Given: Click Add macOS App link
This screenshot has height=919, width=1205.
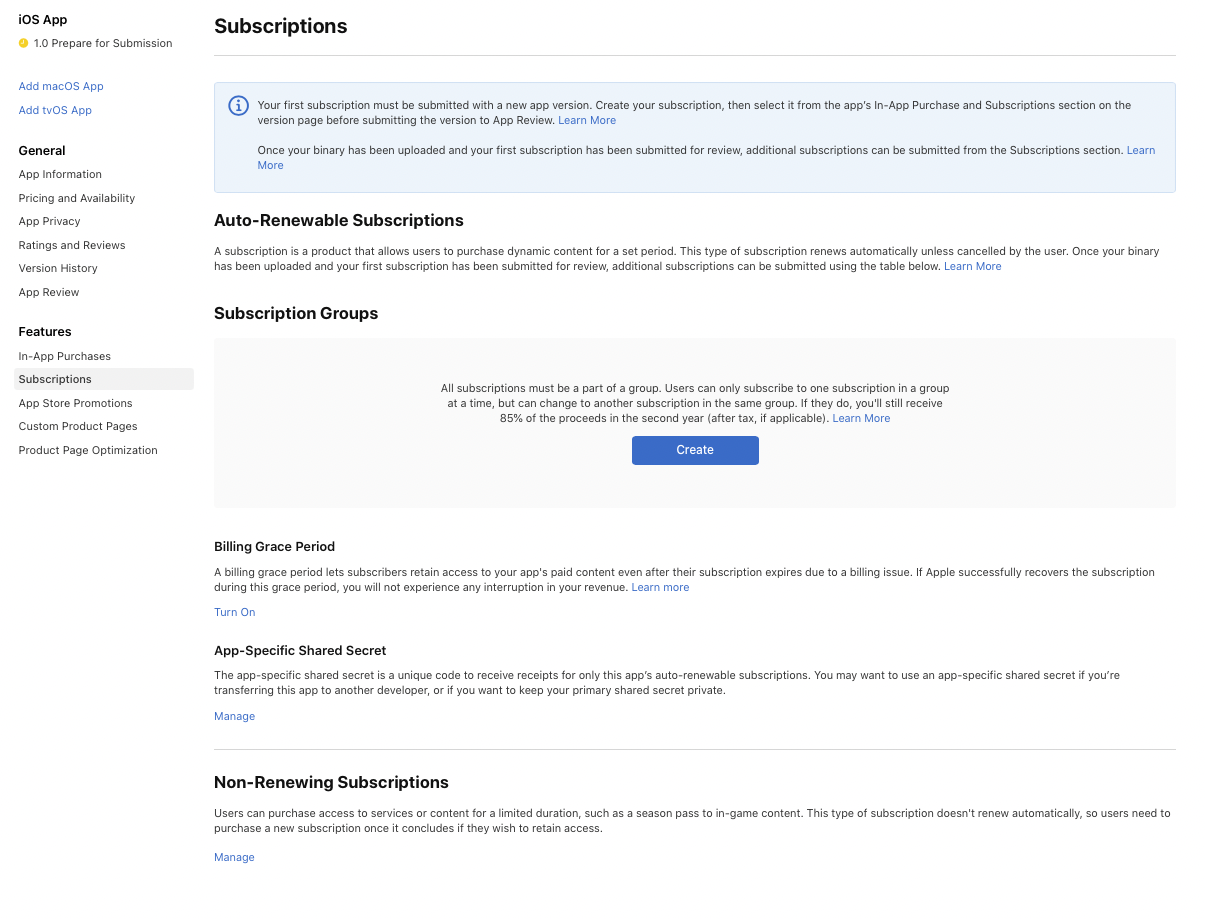Looking at the screenshot, I should pos(61,86).
